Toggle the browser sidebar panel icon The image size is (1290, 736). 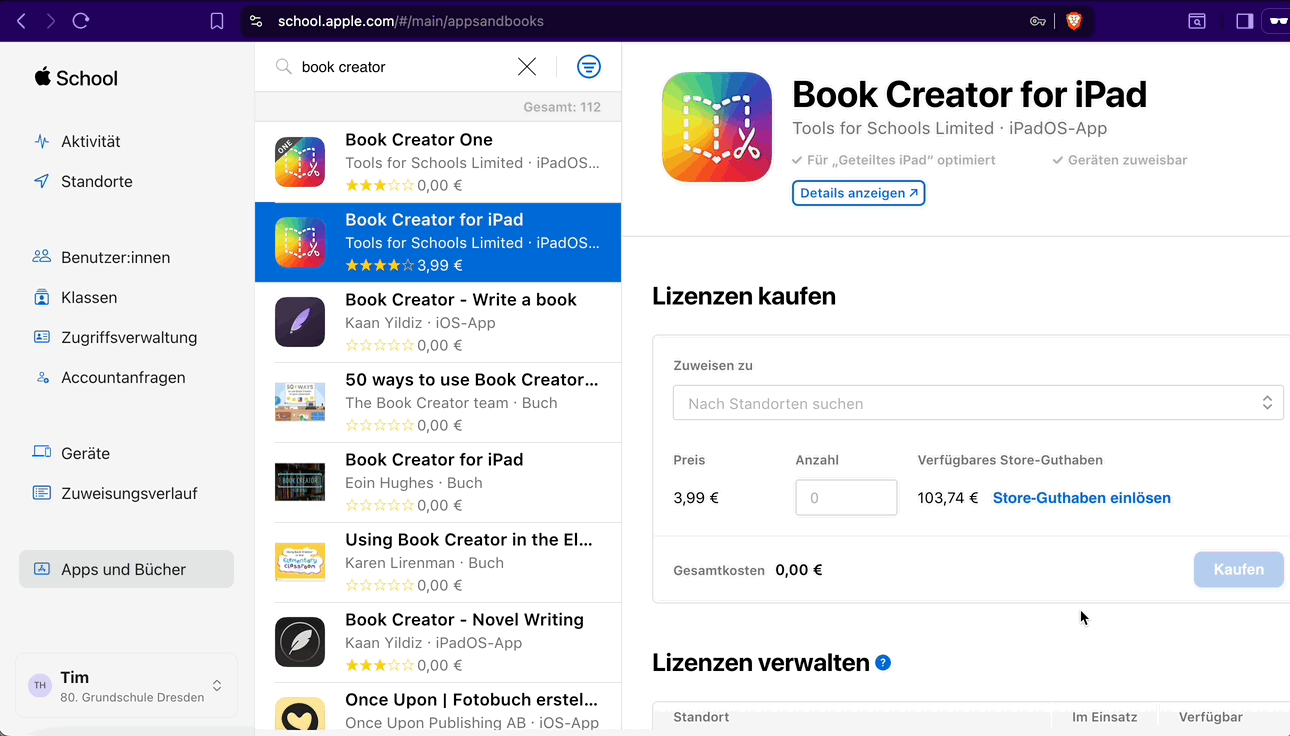1245,21
